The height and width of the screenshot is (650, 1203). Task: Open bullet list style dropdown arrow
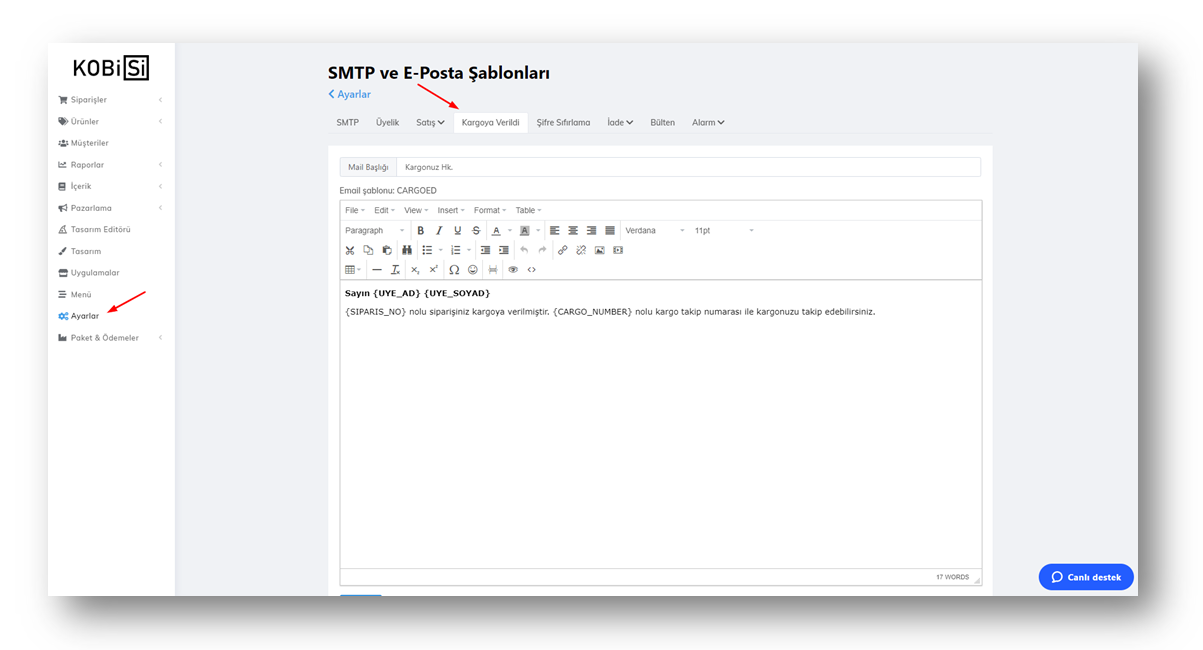point(441,250)
